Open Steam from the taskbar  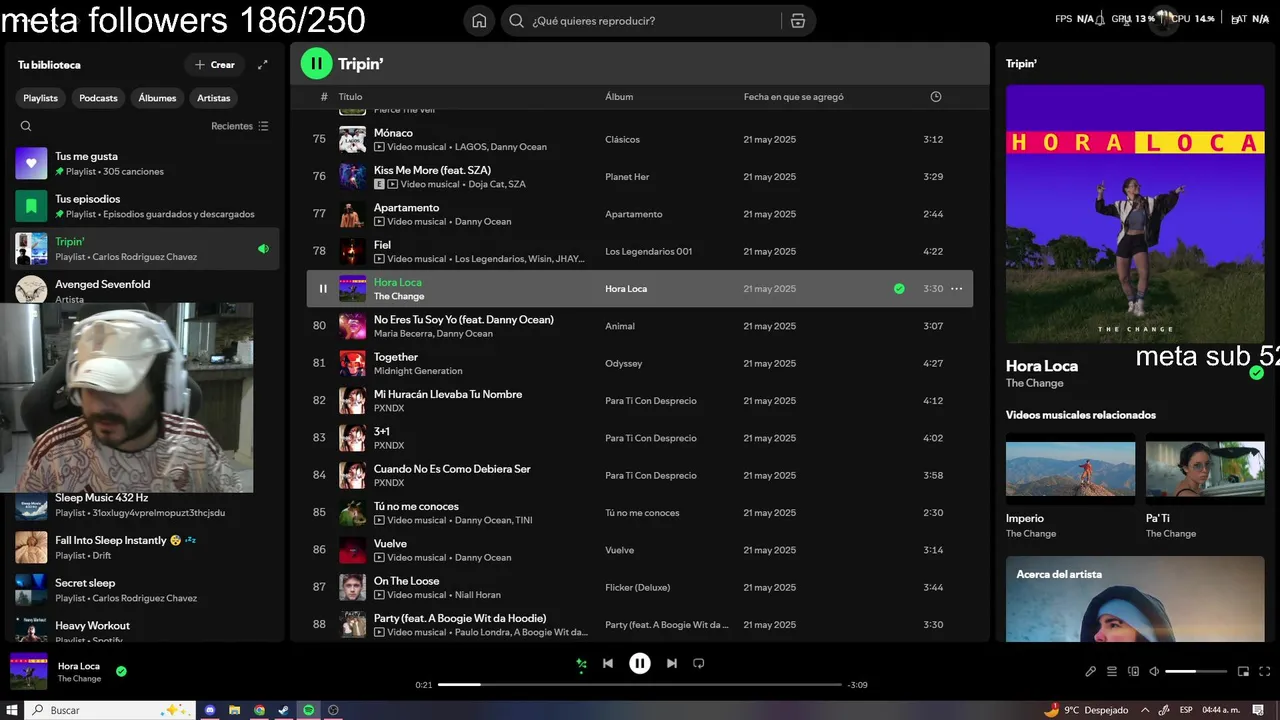coord(284,710)
